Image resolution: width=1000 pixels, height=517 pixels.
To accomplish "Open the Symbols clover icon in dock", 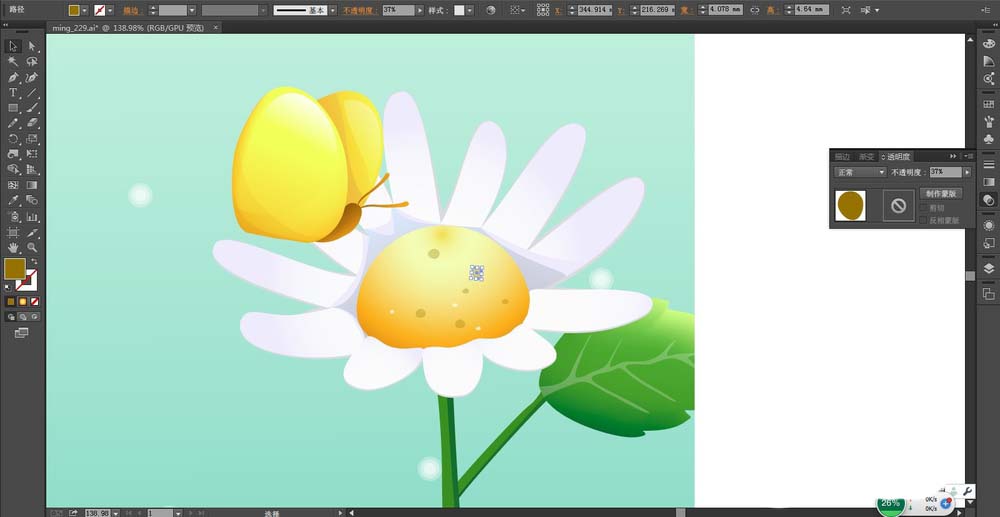I will pyautogui.click(x=989, y=138).
